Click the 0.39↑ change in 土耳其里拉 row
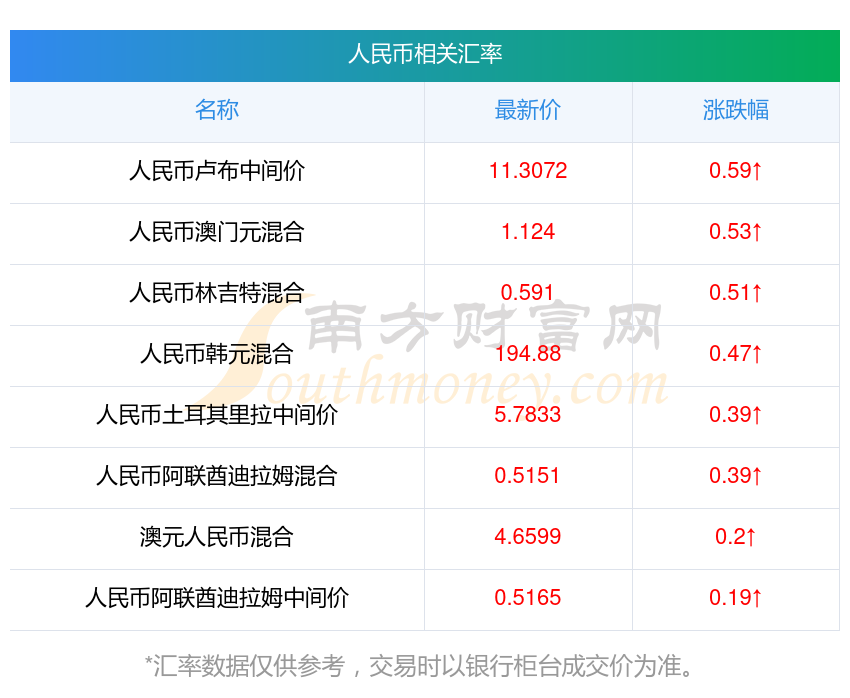Image resolution: width=850 pixels, height=698 pixels. [x=736, y=415]
